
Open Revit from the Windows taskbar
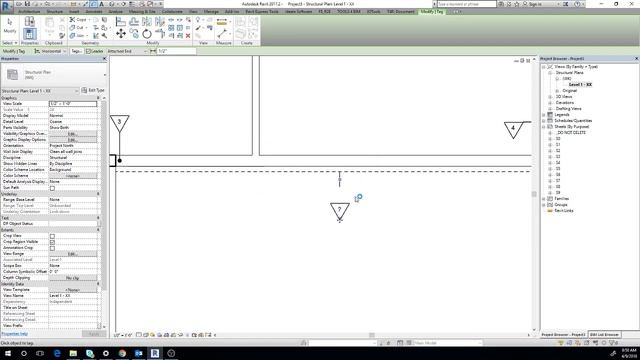point(155,353)
